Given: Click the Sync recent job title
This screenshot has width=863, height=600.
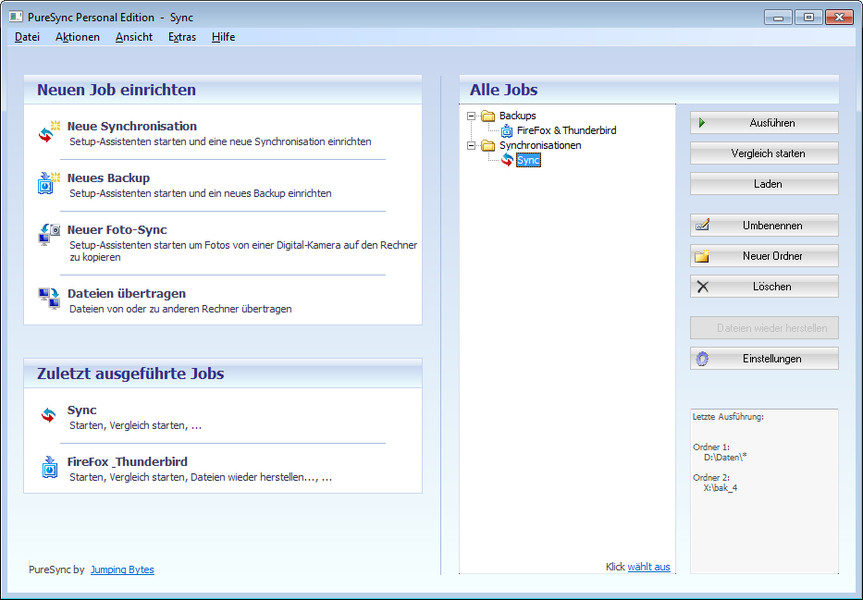Looking at the screenshot, I should pyautogui.click(x=81, y=410).
